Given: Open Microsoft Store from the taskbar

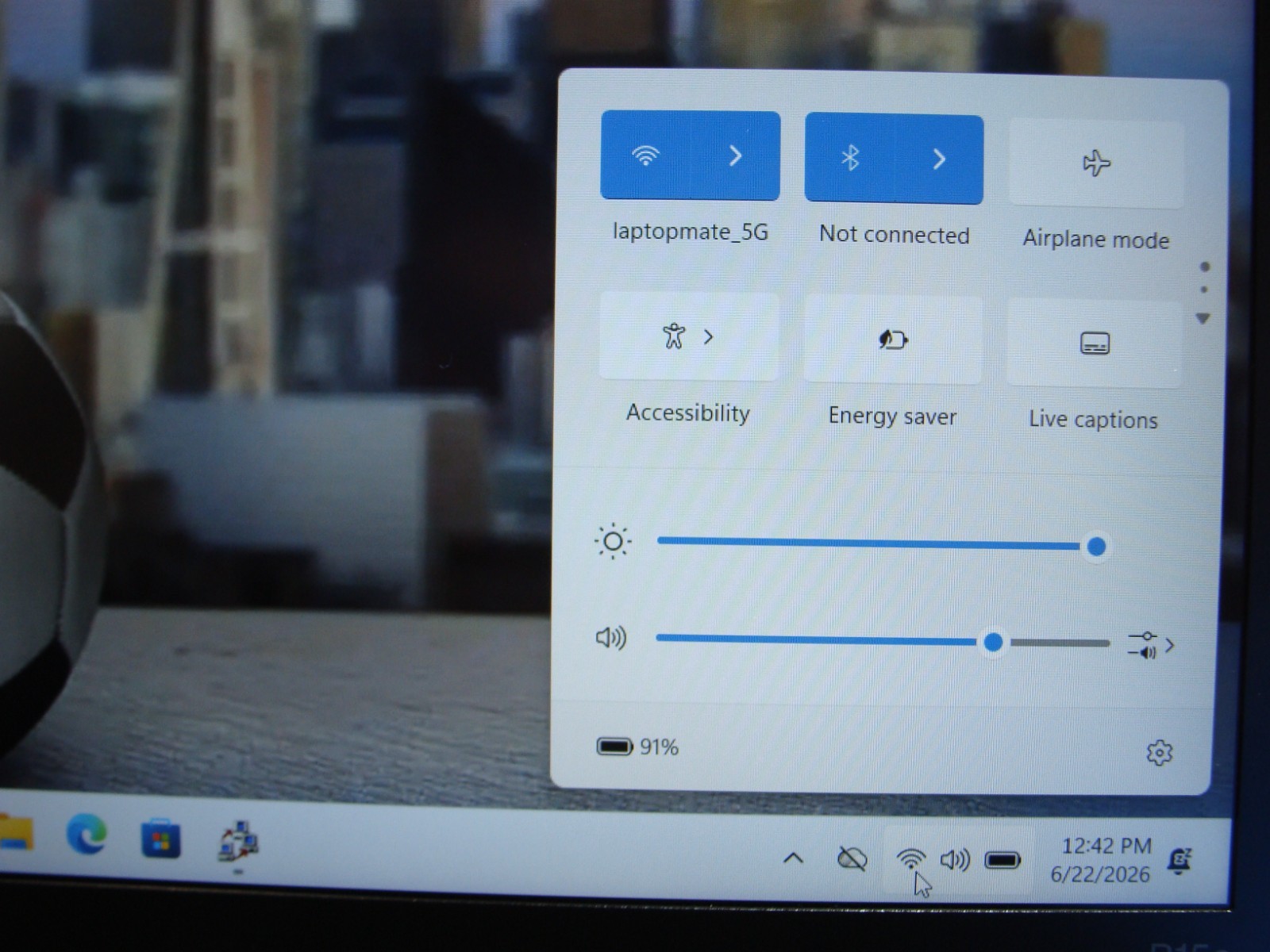Looking at the screenshot, I should 160,839.
